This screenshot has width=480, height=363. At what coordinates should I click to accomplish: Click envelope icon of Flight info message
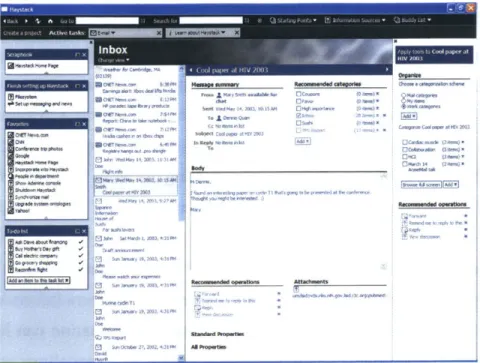pyautogui.click(x=99, y=160)
